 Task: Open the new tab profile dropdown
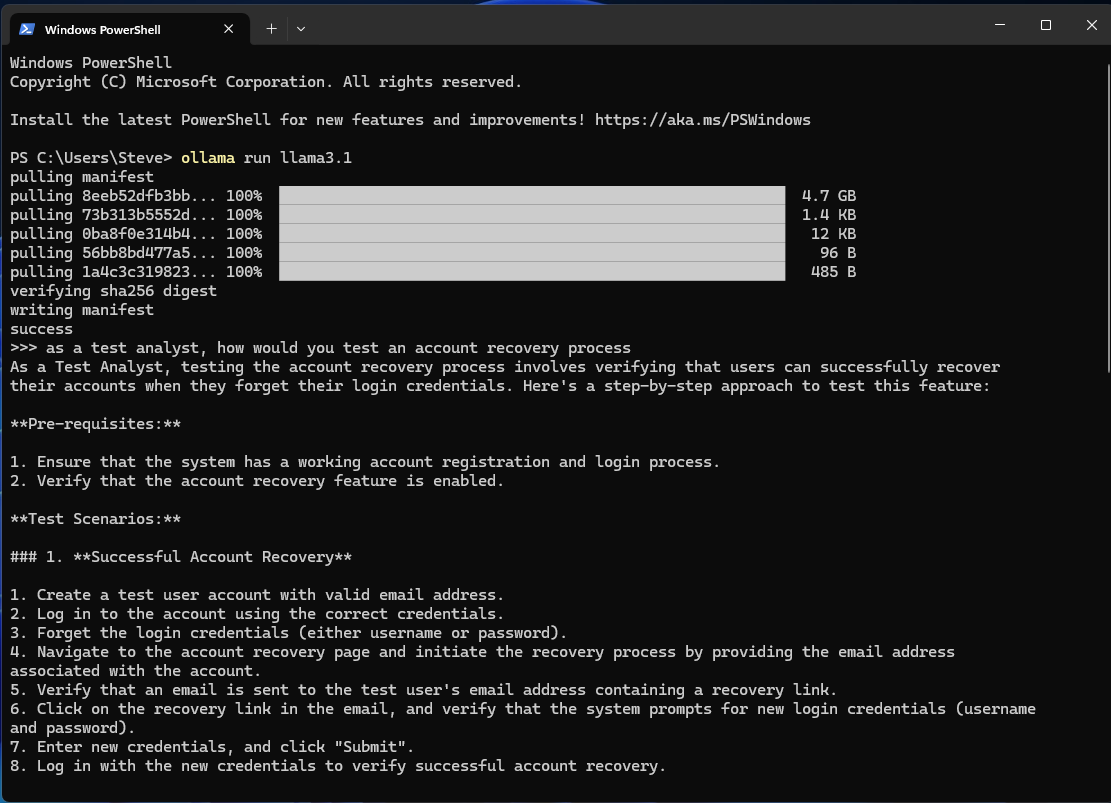click(301, 29)
